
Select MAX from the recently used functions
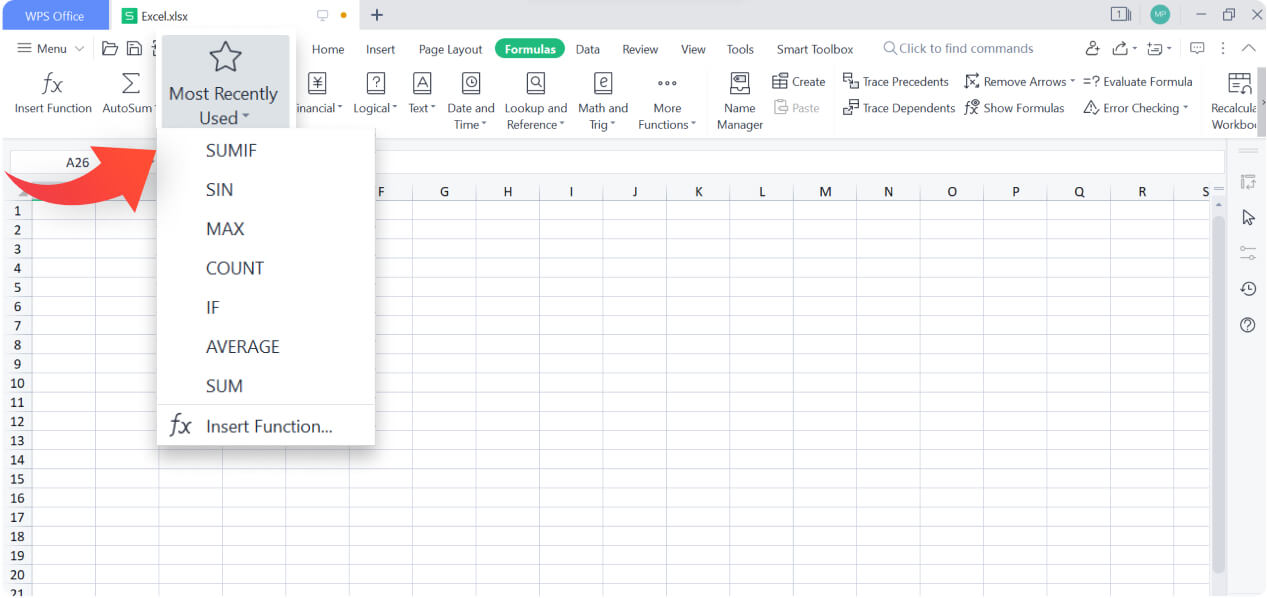tap(225, 228)
